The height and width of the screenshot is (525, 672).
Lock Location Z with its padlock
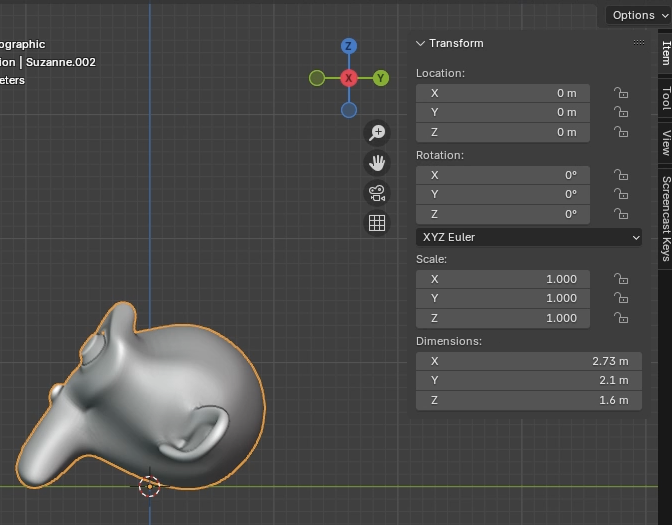(621, 132)
